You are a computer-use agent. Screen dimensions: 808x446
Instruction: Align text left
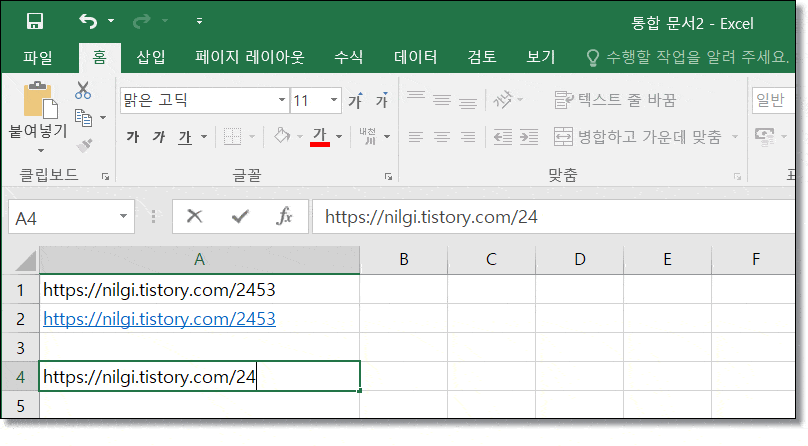point(416,137)
